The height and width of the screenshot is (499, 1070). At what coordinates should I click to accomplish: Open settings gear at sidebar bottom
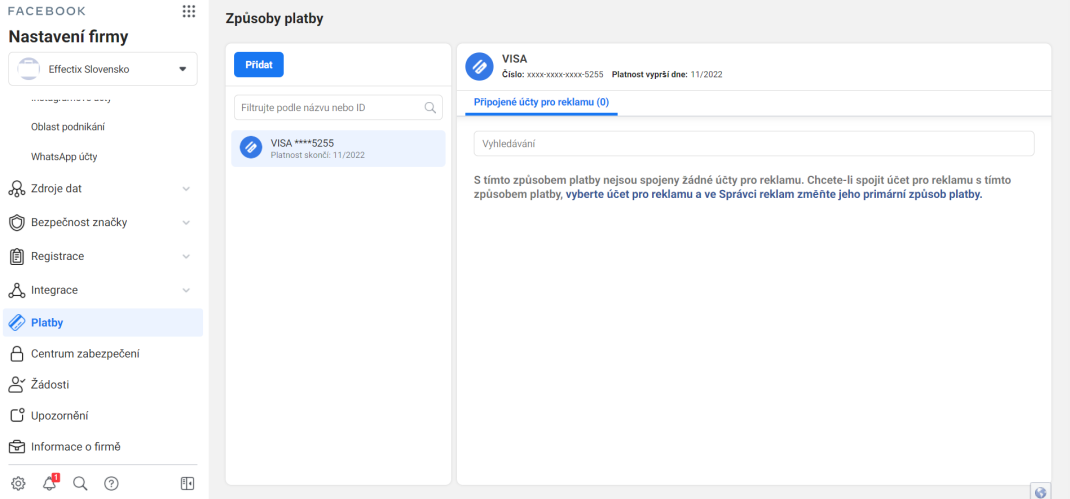click(x=18, y=483)
